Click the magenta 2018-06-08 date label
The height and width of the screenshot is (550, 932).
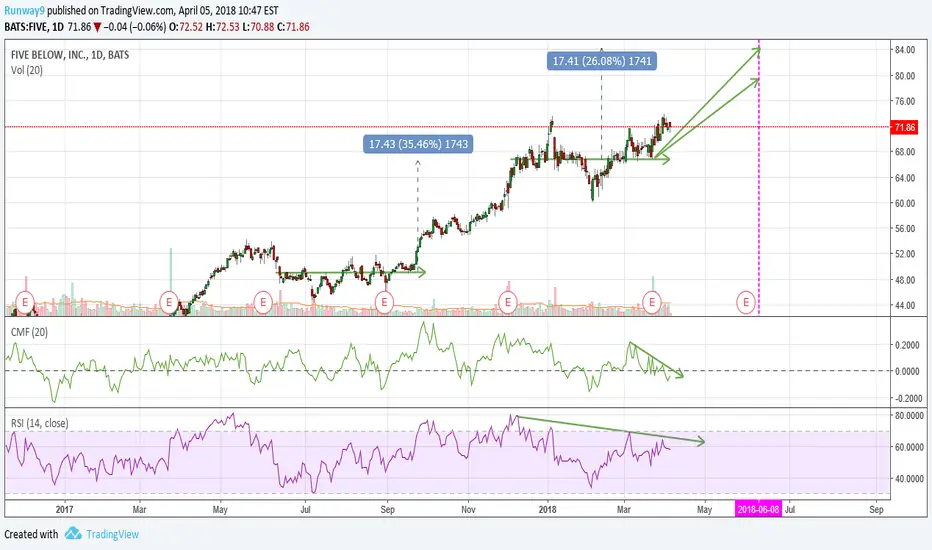click(x=758, y=510)
